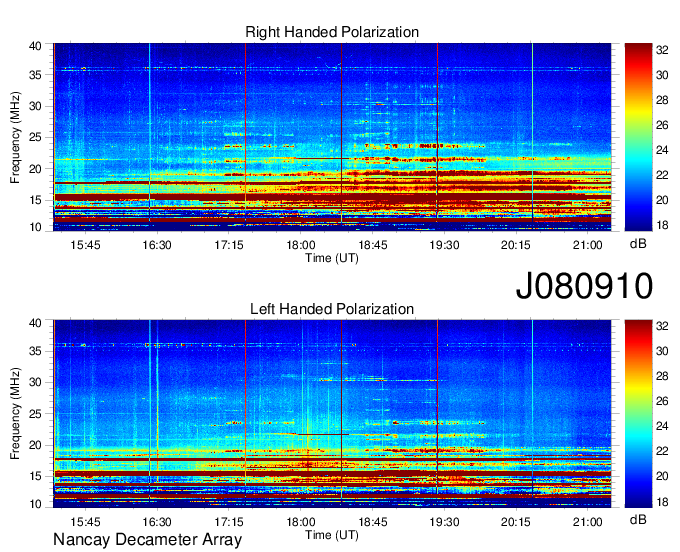Screen dimensions: 680x552
Task: Click the 20 value on the bottom colorbar
Action: click(662, 476)
